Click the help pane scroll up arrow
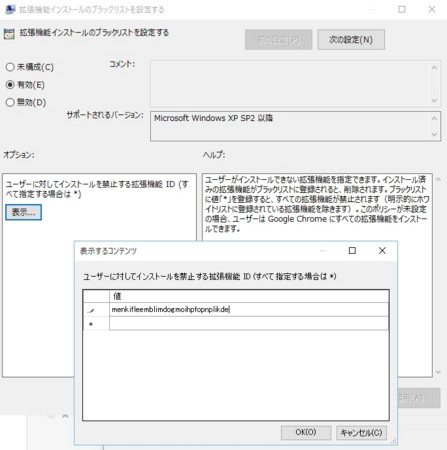Image resolution: width=447 pixels, height=450 pixels. [438, 180]
